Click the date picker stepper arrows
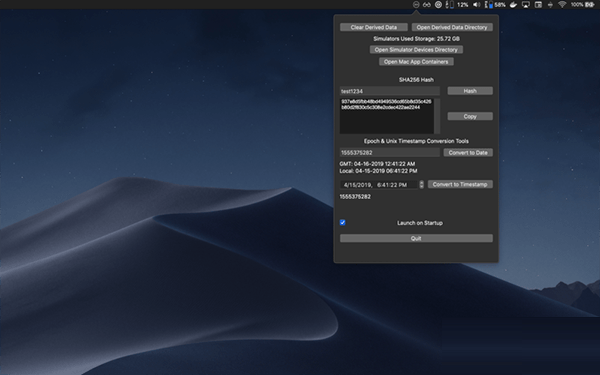600x375 pixels. (421, 184)
